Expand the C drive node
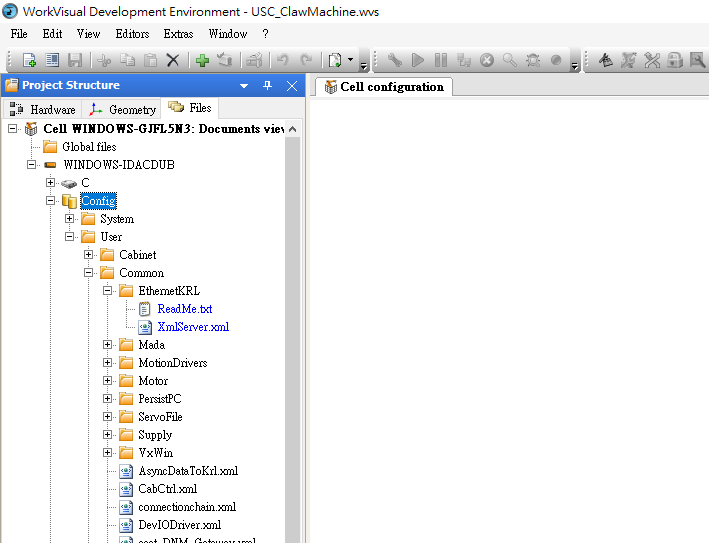 [50, 183]
